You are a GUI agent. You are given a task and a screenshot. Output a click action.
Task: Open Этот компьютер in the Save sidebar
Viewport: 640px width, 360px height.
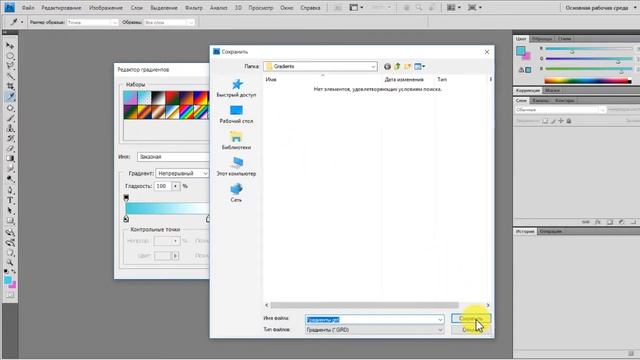pyautogui.click(x=236, y=167)
